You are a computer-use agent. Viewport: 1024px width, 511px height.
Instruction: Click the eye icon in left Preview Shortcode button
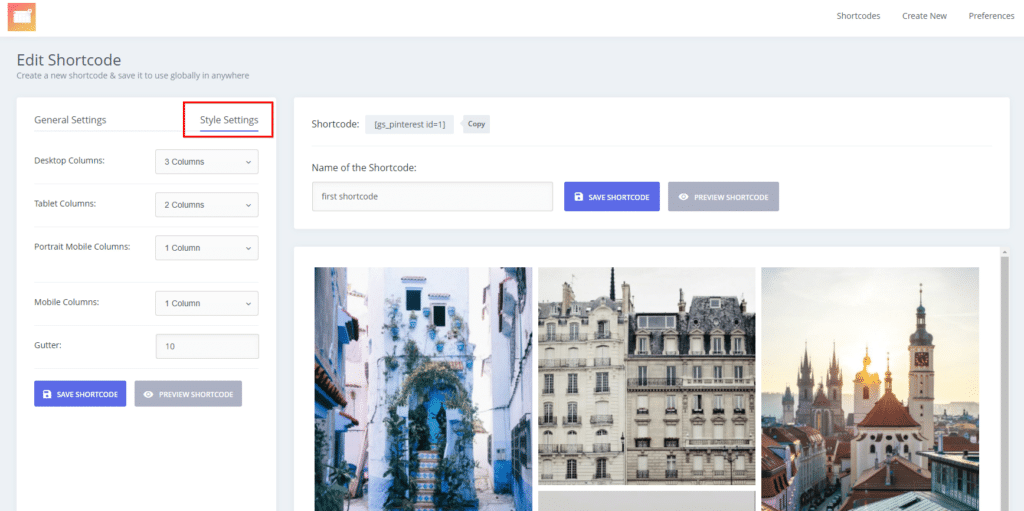(x=148, y=394)
